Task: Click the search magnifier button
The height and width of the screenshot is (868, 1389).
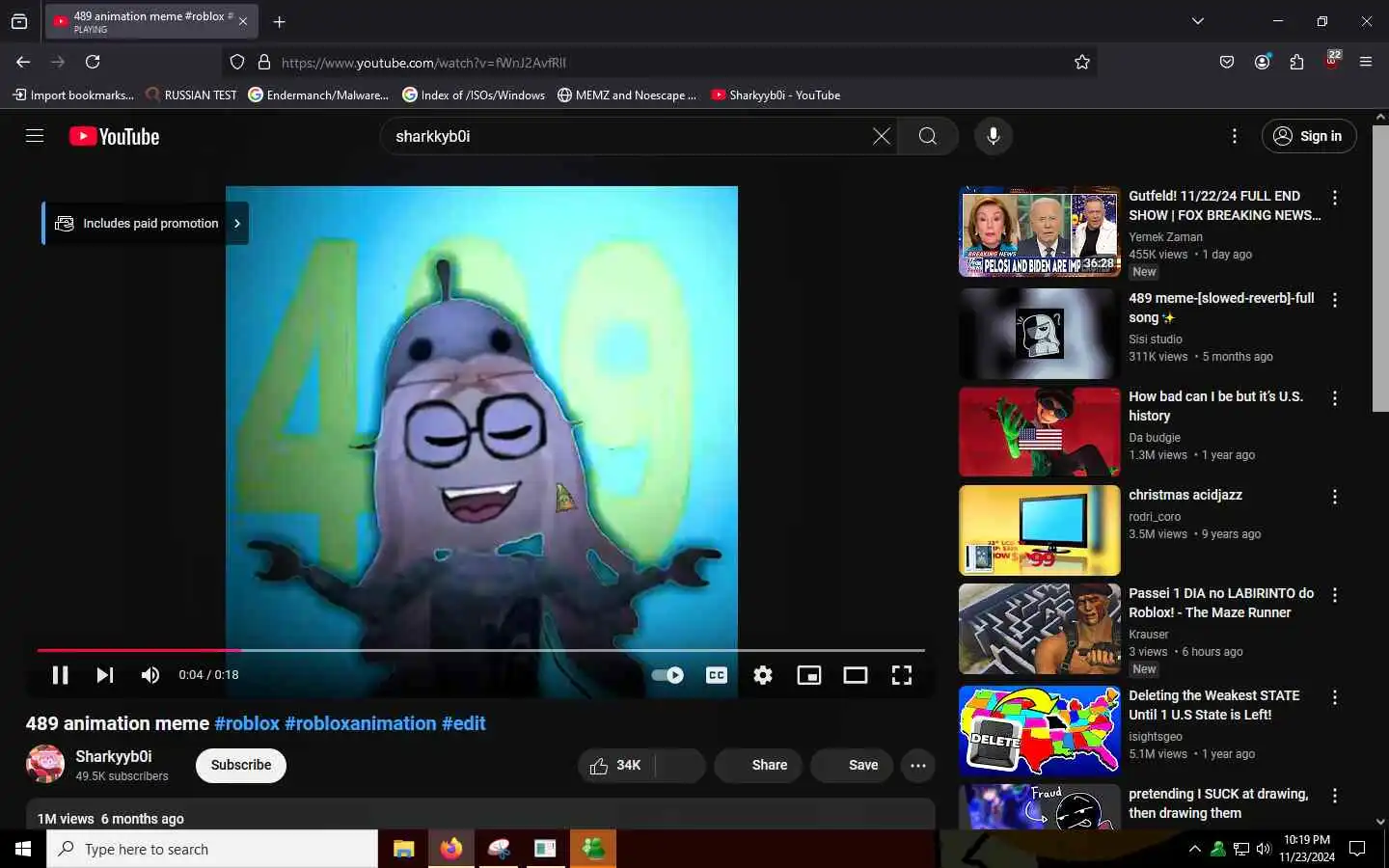Action: click(928, 136)
